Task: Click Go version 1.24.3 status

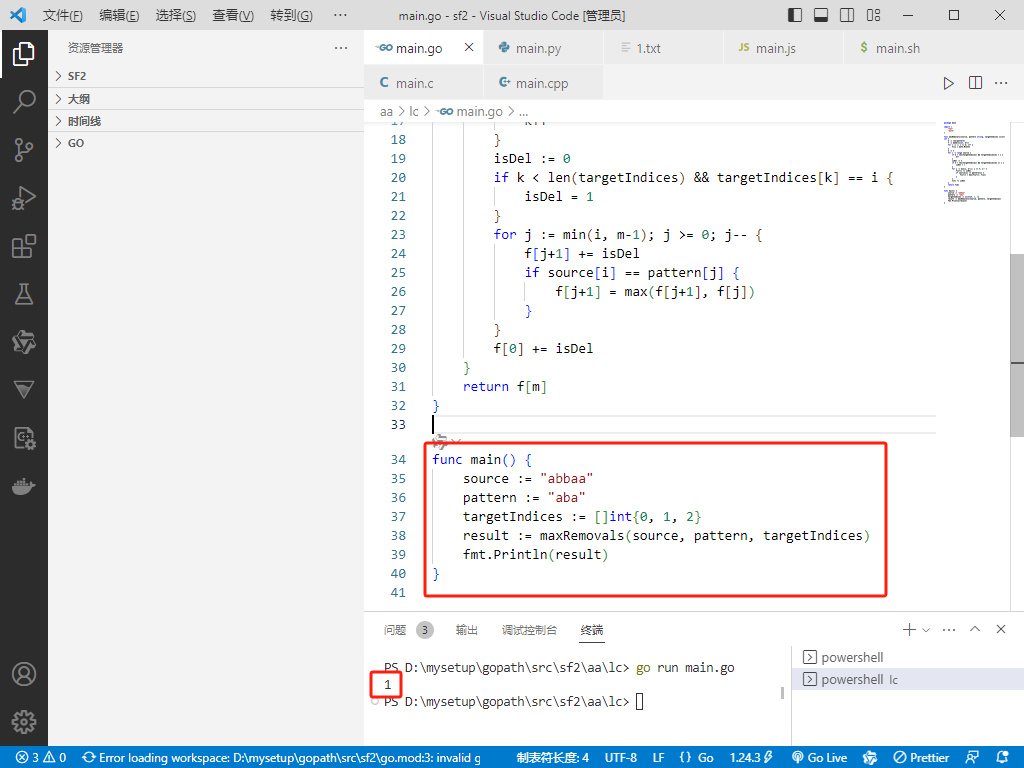Action: [x=751, y=758]
